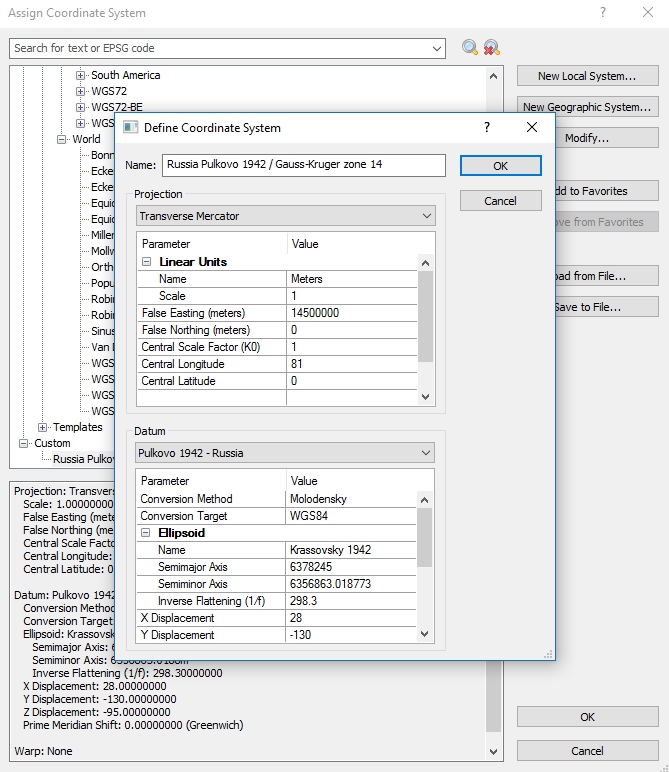Close the Define Coordinate System dialog
The height and width of the screenshot is (772, 669).
(x=532, y=127)
